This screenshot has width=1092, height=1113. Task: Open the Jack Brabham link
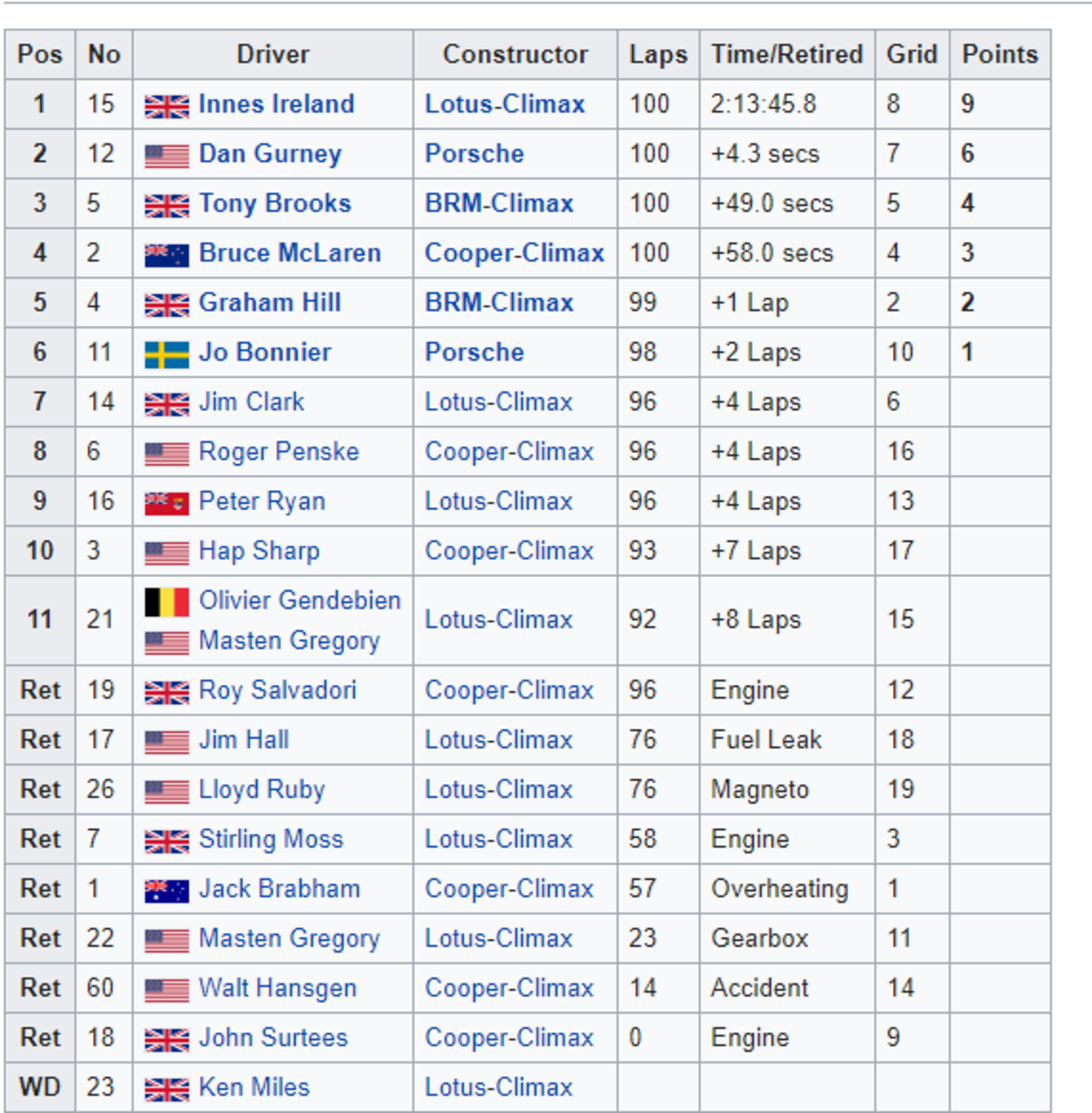[x=279, y=888]
